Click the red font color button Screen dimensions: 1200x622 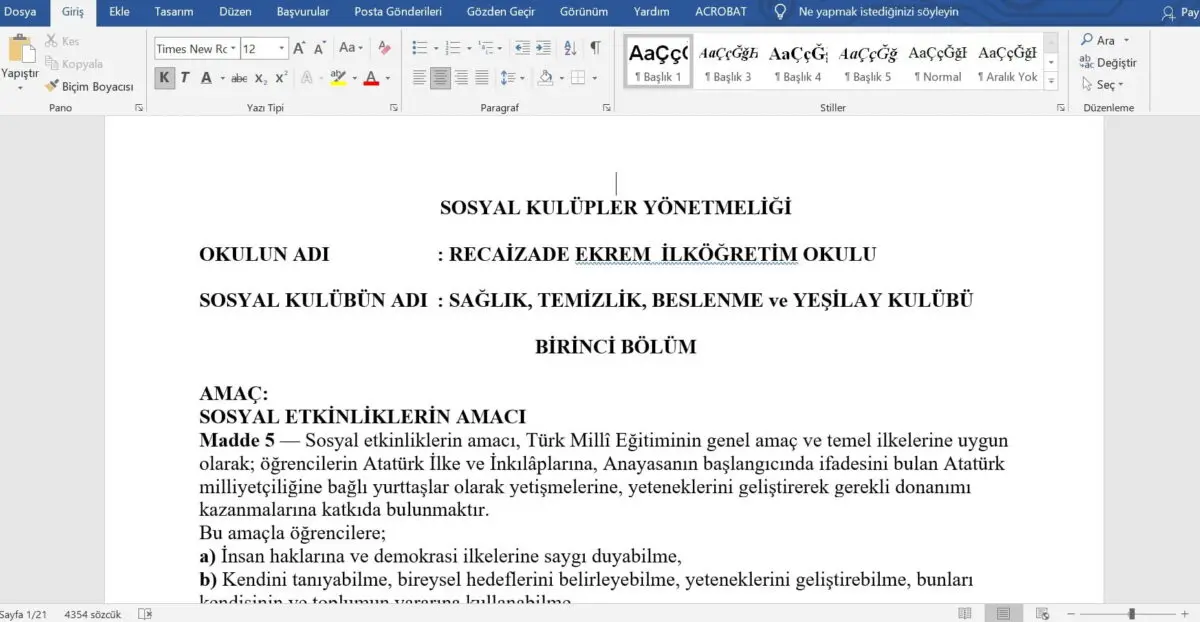tap(371, 77)
